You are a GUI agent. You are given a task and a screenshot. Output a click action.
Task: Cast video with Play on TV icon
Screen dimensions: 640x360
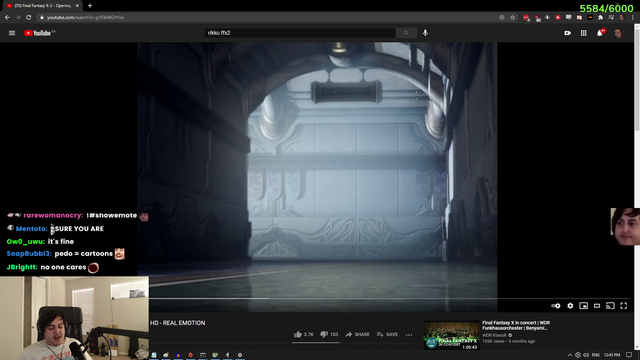tap(610, 306)
